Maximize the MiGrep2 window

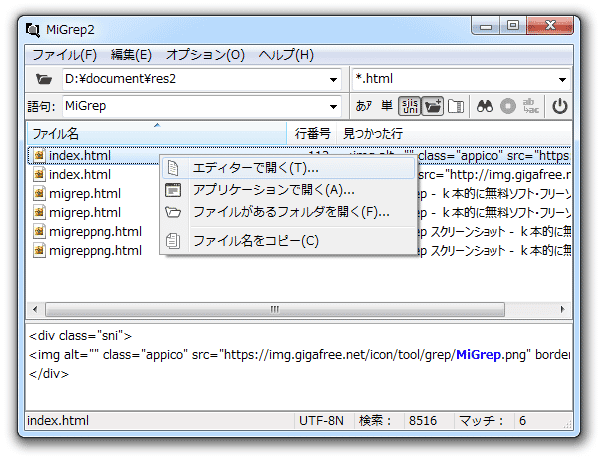(513, 26)
